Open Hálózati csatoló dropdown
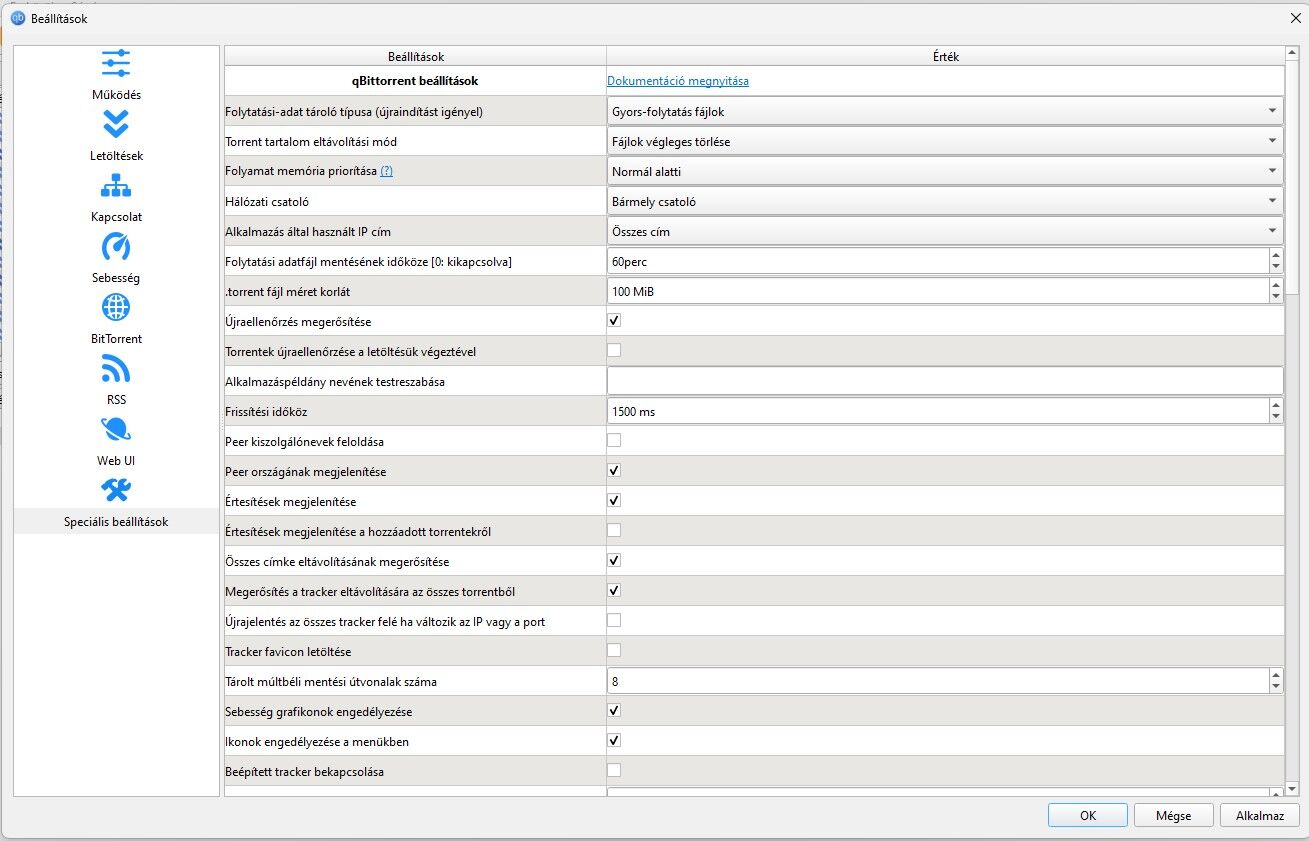This screenshot has width=1309, height=841. click(945, 201)
